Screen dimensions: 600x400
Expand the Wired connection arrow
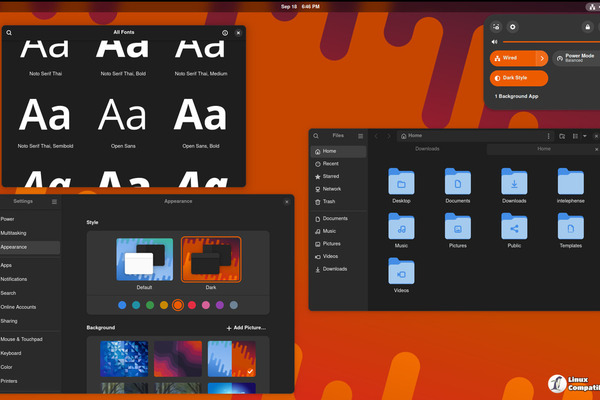(x=541, y=57)
